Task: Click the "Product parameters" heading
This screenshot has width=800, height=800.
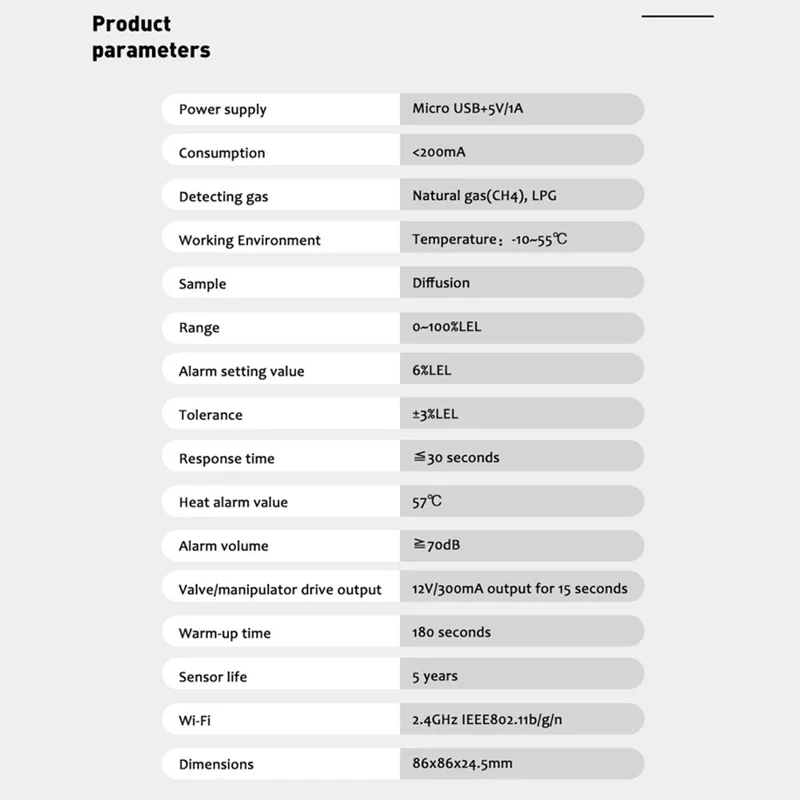Action: click(151, 37)
